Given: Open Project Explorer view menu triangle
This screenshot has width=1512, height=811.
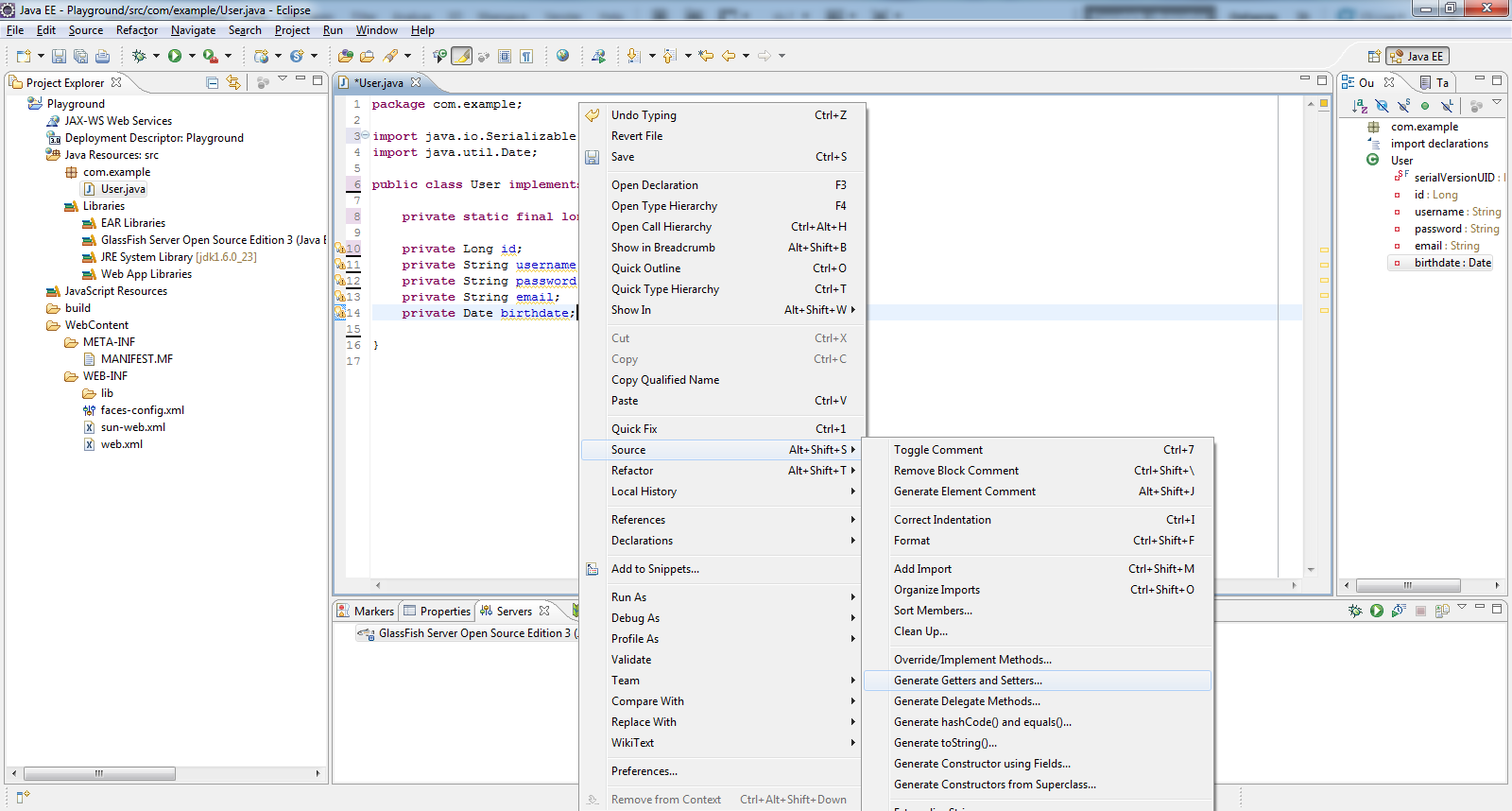Looking at the screenshot, I should point(283,78).
